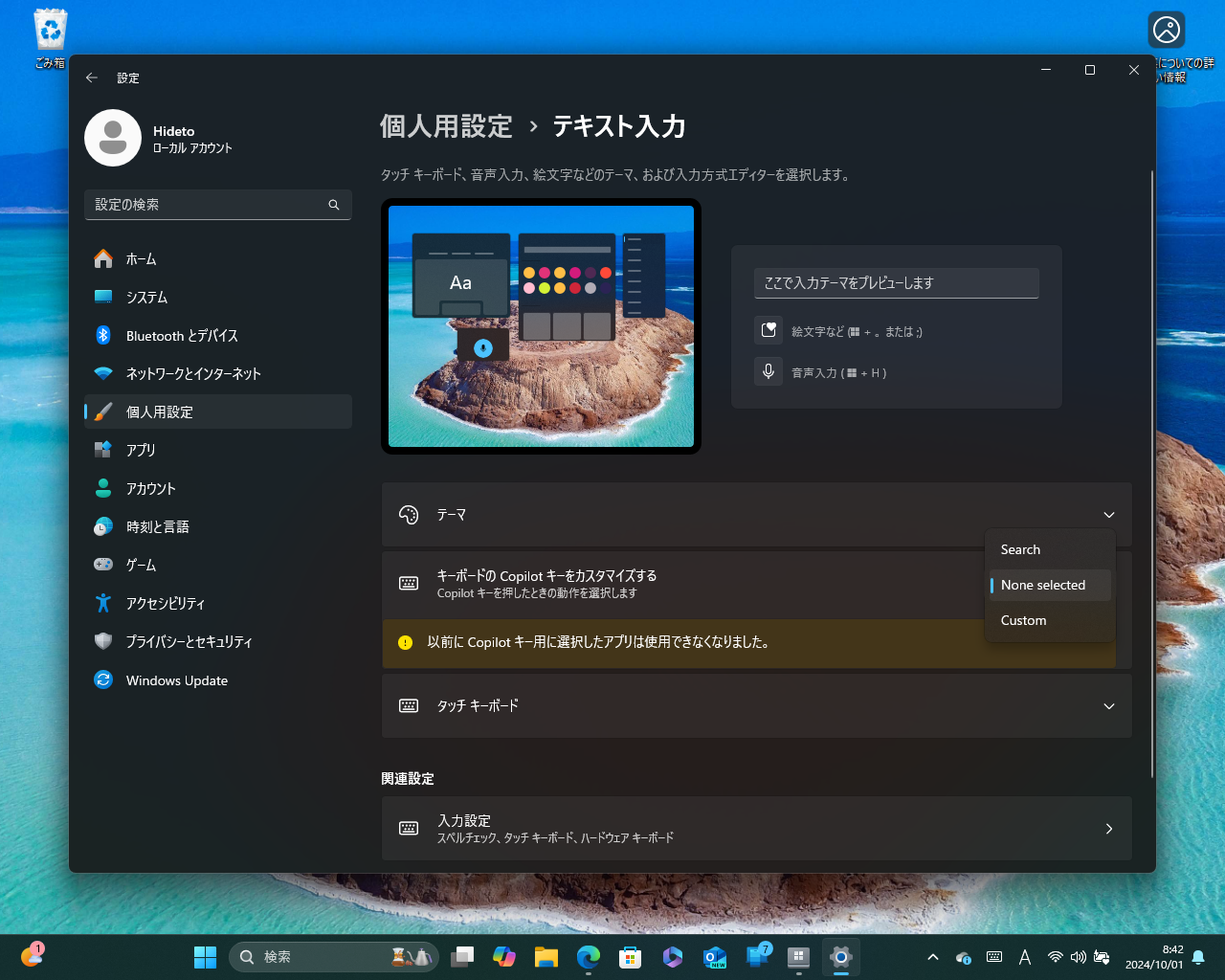Click the Hideto account avatar
The image size is (1225, 980).
113,138
